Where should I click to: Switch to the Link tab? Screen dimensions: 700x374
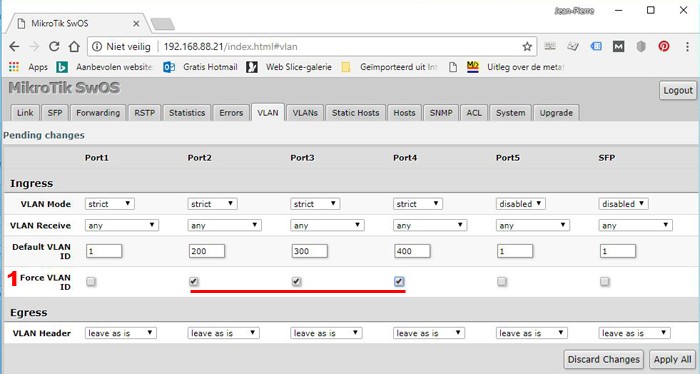point(25,113)
